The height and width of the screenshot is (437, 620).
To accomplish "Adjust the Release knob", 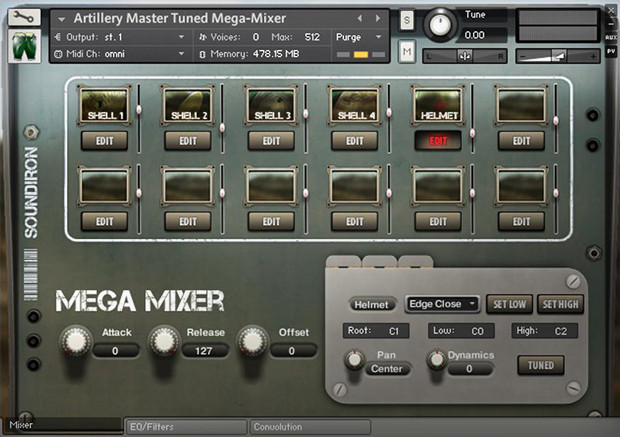I will click(164, 341).
